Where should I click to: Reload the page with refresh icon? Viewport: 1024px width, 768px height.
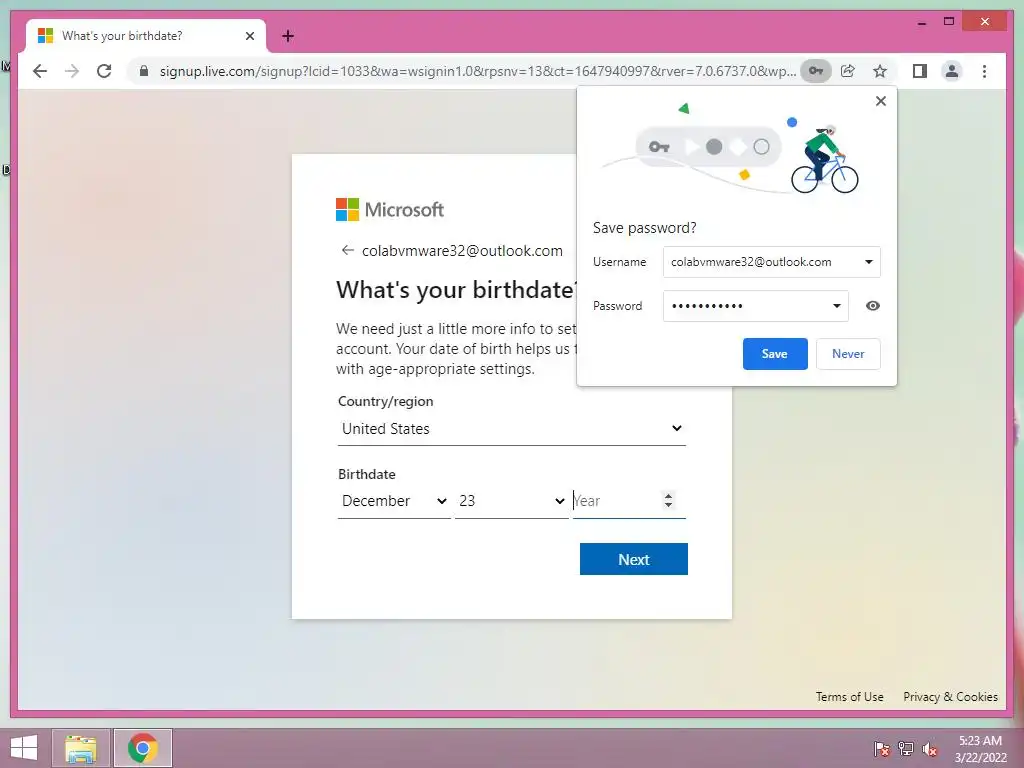pyautogui.click(x=104, y=71)
